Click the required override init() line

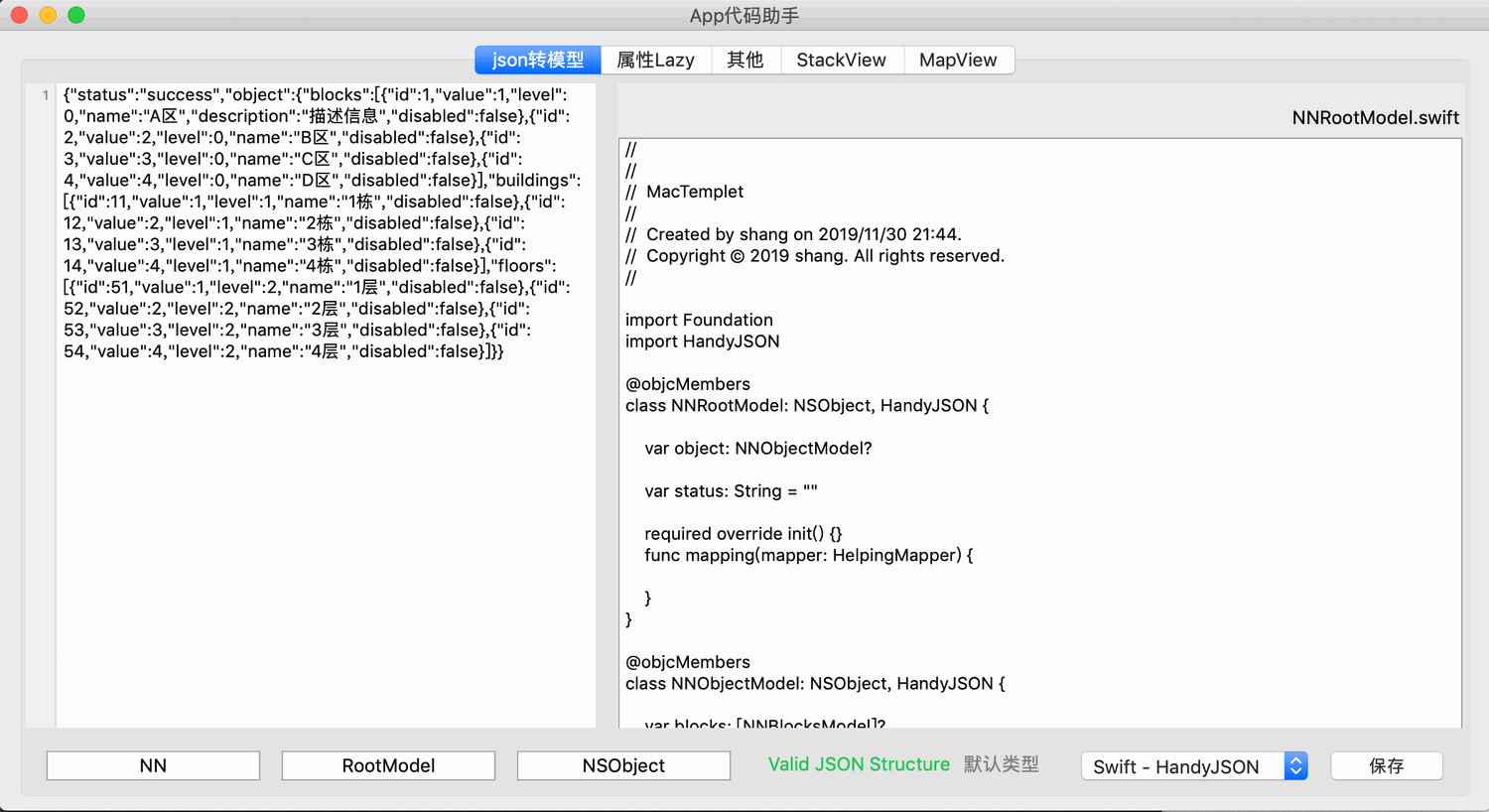(744, 533)
